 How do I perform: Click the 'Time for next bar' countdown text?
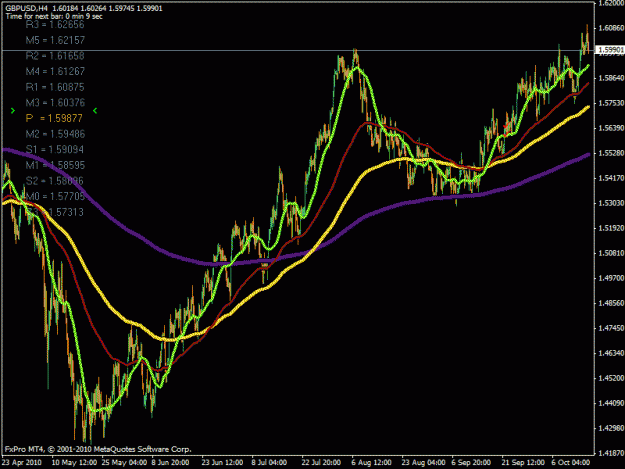coord(54,16)
